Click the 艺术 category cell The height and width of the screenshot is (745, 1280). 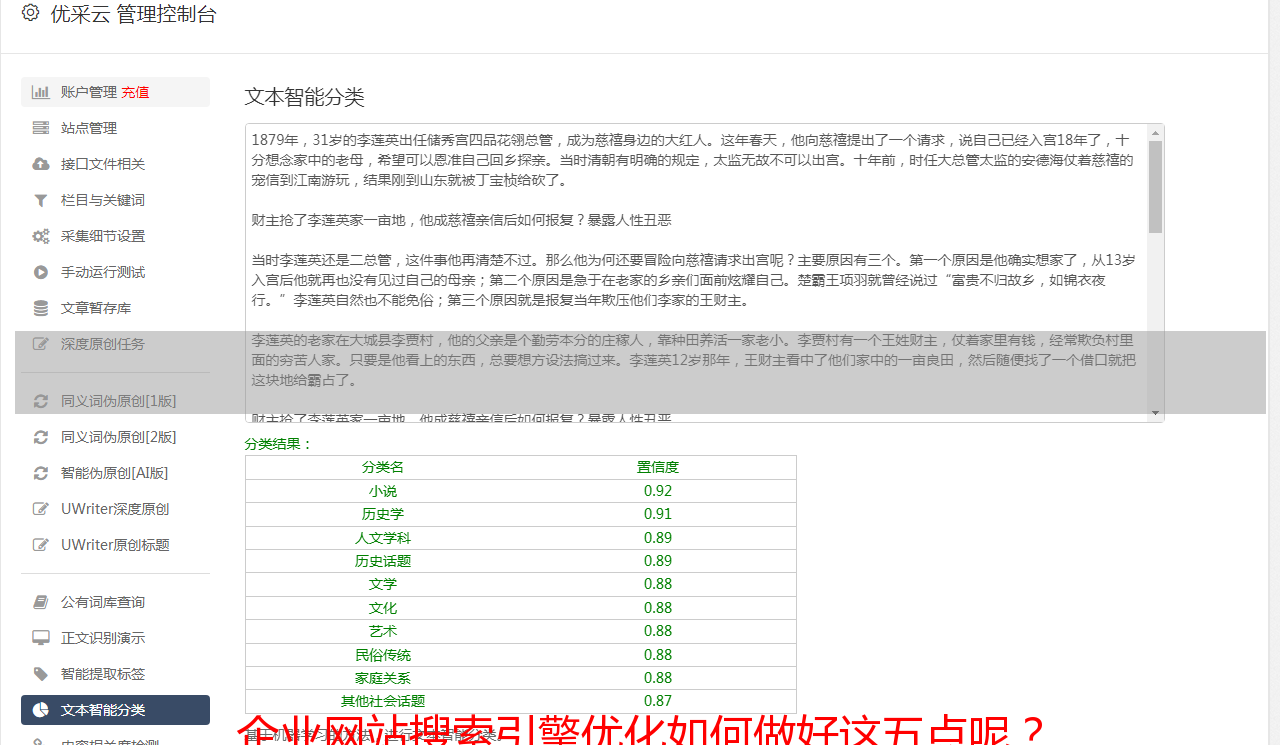point(383,631)
